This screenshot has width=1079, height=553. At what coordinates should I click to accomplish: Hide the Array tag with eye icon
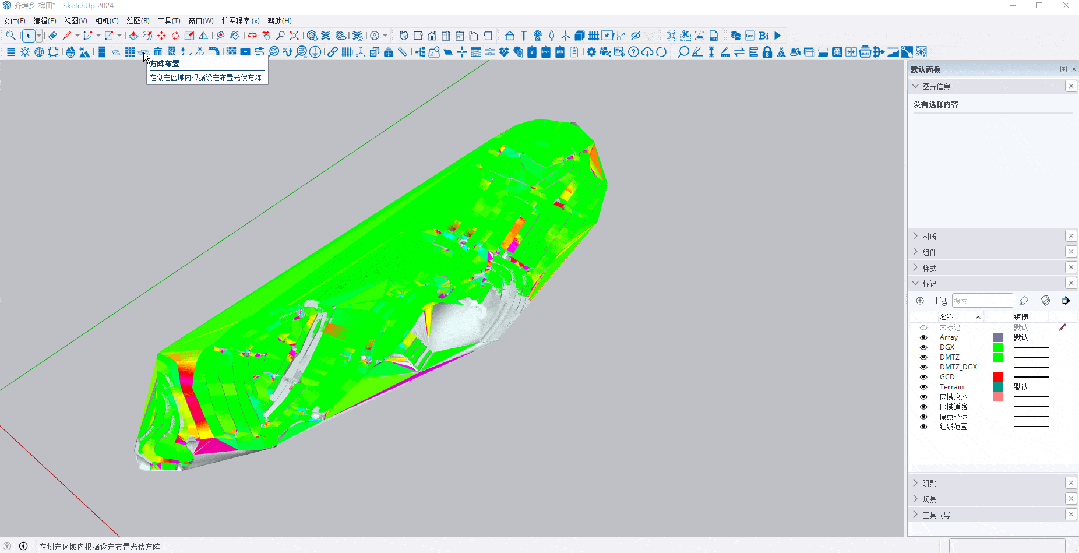pyautogui.click(x=923, y=338)
